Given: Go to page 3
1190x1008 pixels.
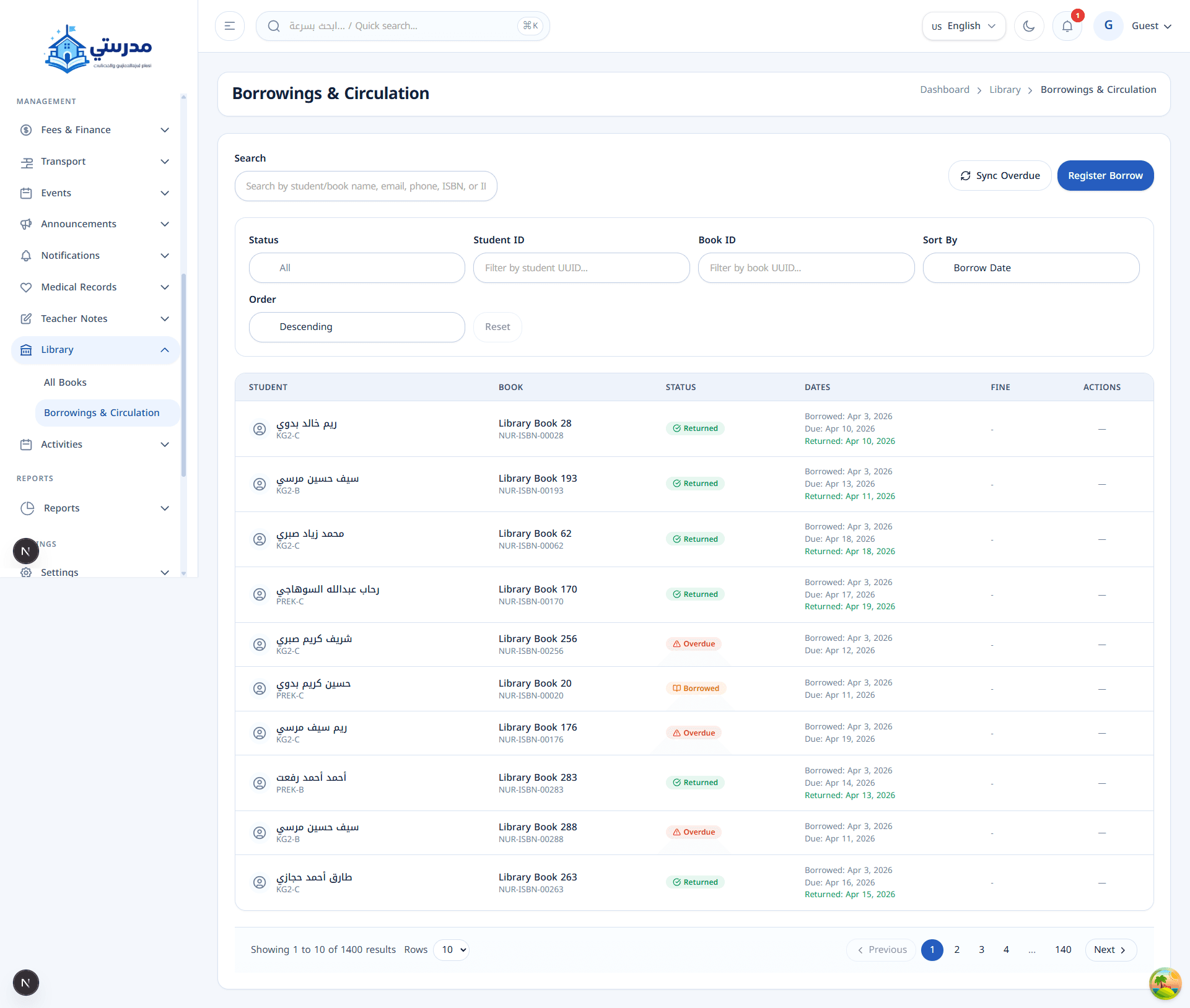Looking at the screenshot, I should [x=982, y=950].
